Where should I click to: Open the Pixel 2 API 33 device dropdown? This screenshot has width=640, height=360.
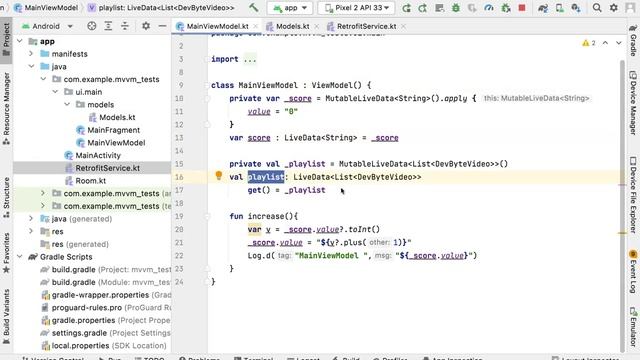tap(356, 8)
